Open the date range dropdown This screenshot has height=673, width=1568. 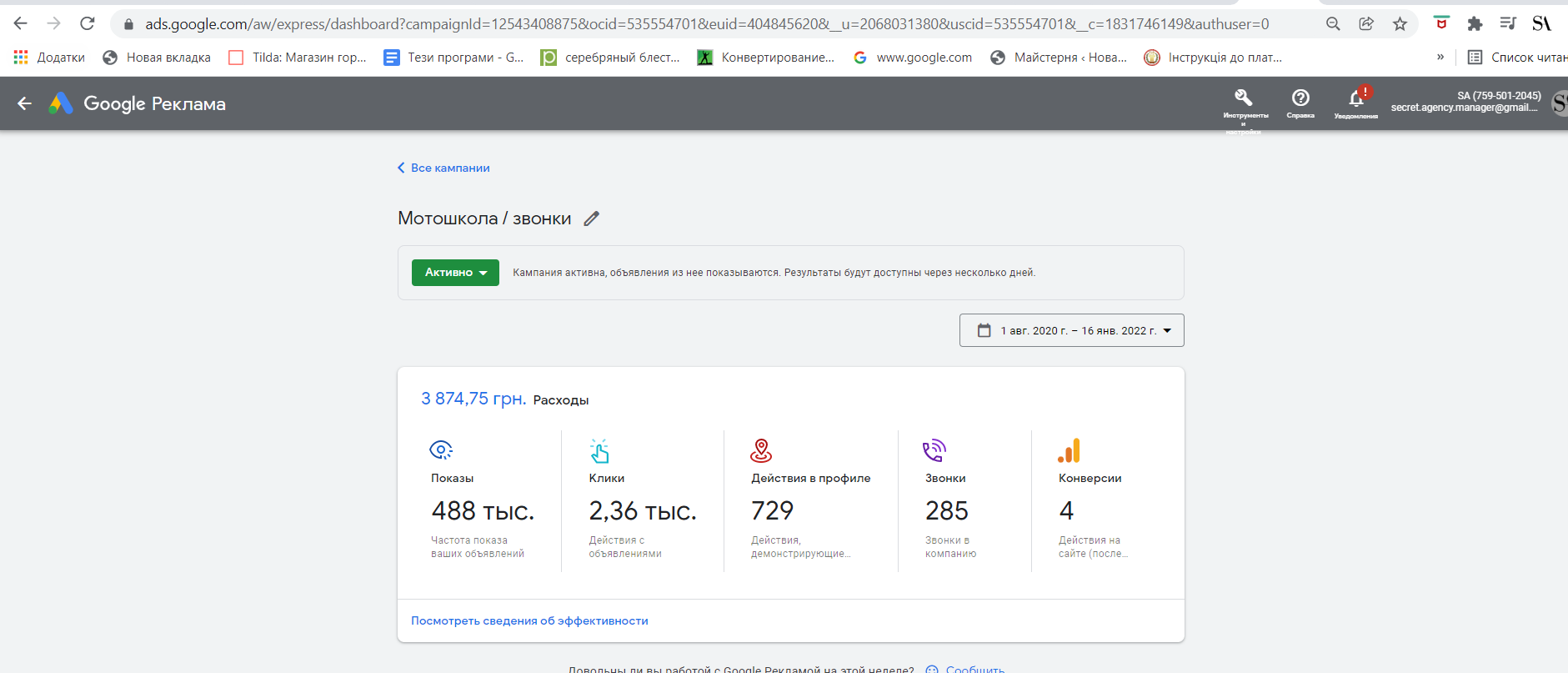(1071, 330)
